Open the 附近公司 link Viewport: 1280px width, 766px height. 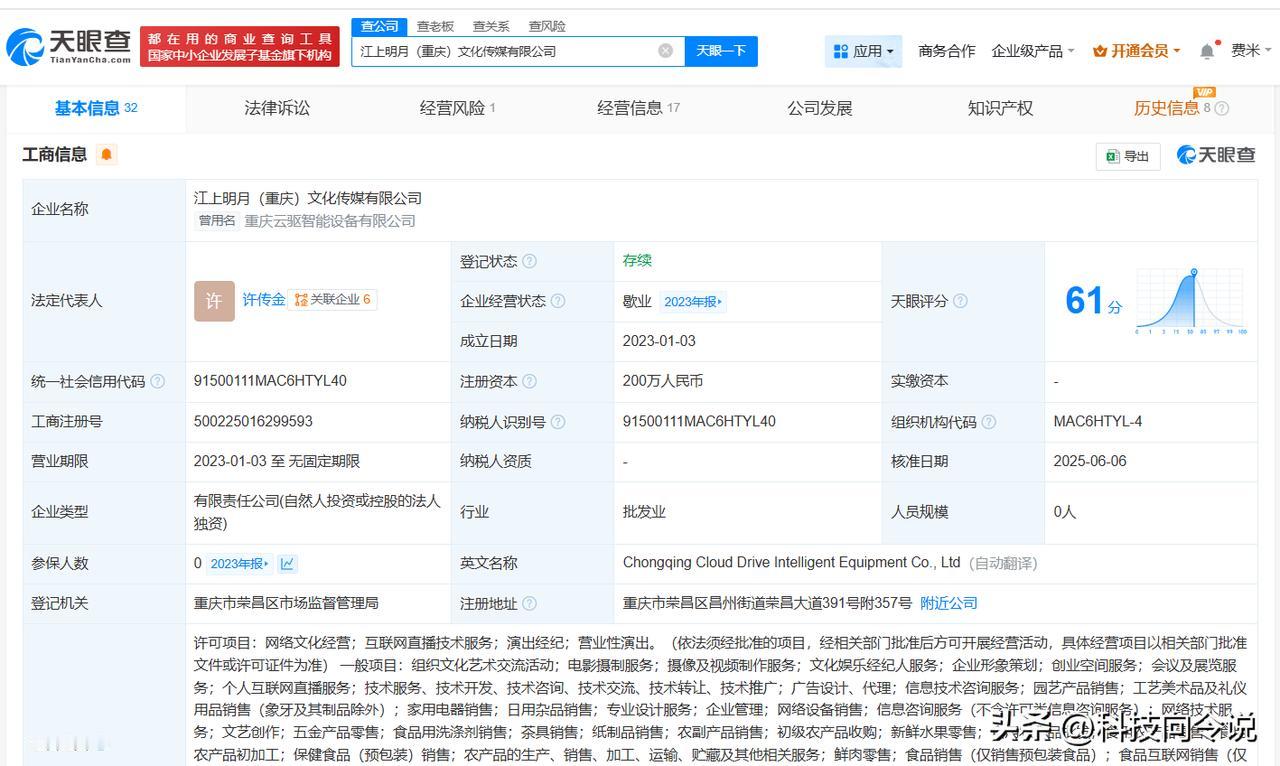point(949,603)
